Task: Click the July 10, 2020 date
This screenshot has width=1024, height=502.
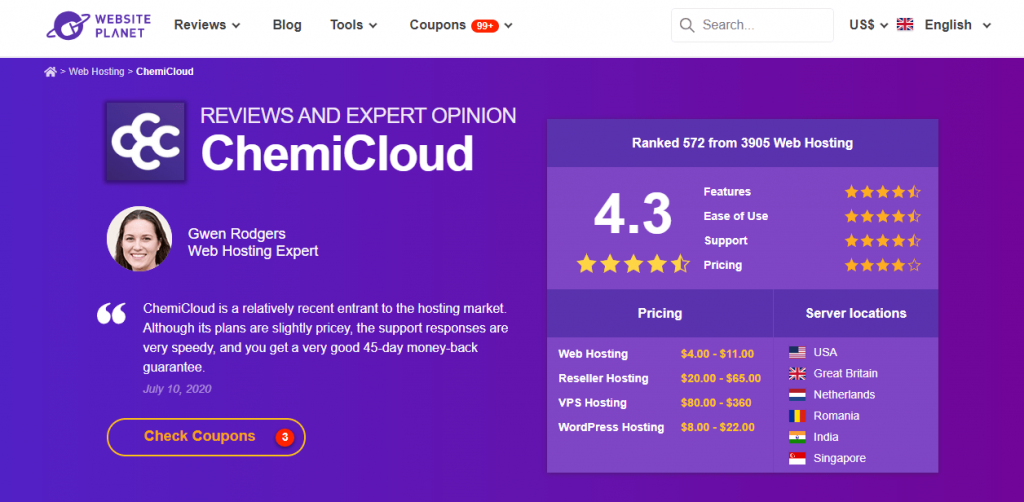Action: pyautogui.click(x=177, y=389)
